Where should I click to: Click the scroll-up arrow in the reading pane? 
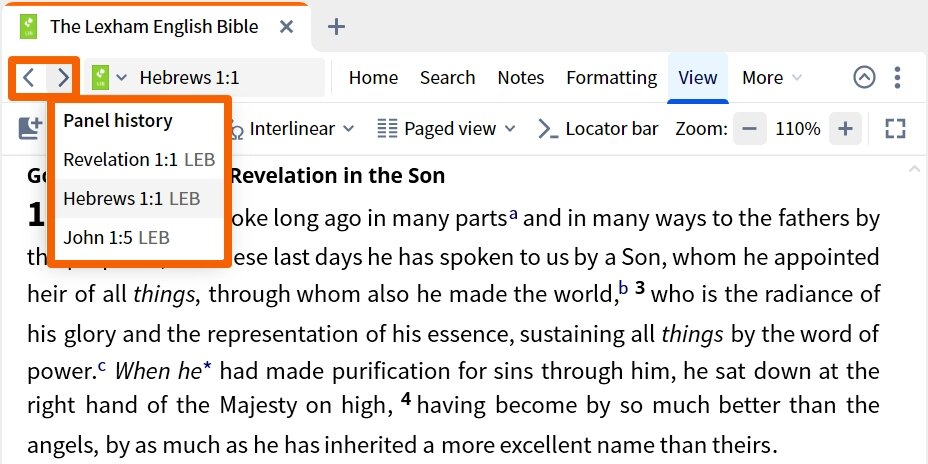pos(913,169)
